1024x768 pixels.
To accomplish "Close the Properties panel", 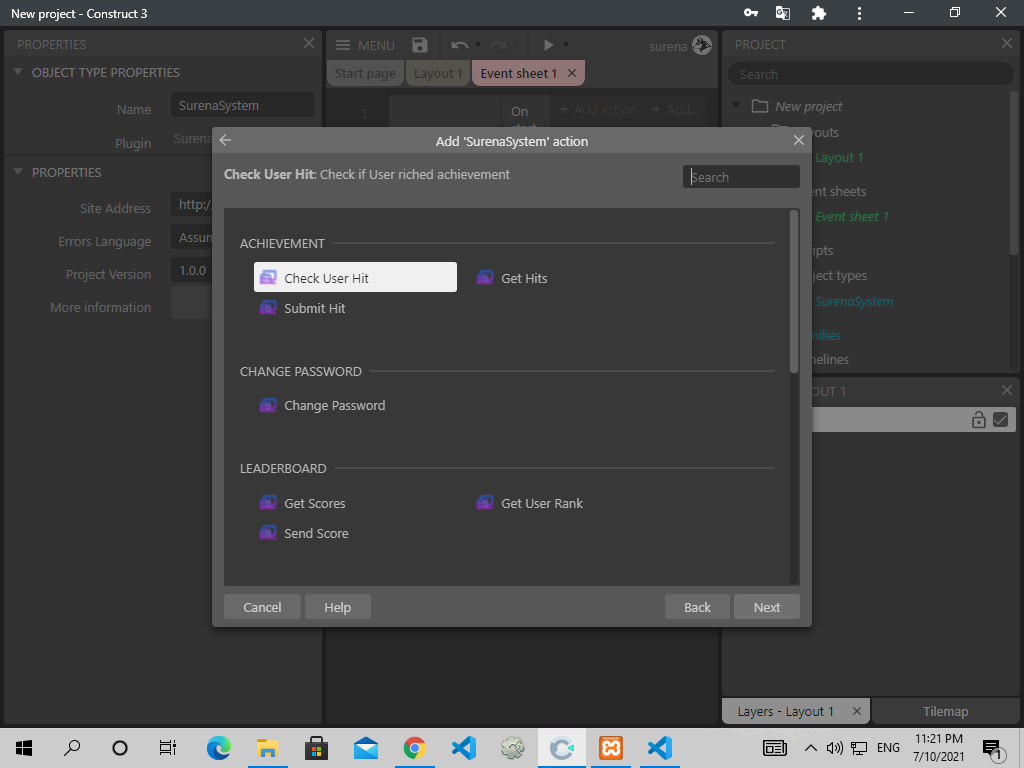I will click(309, 44).
